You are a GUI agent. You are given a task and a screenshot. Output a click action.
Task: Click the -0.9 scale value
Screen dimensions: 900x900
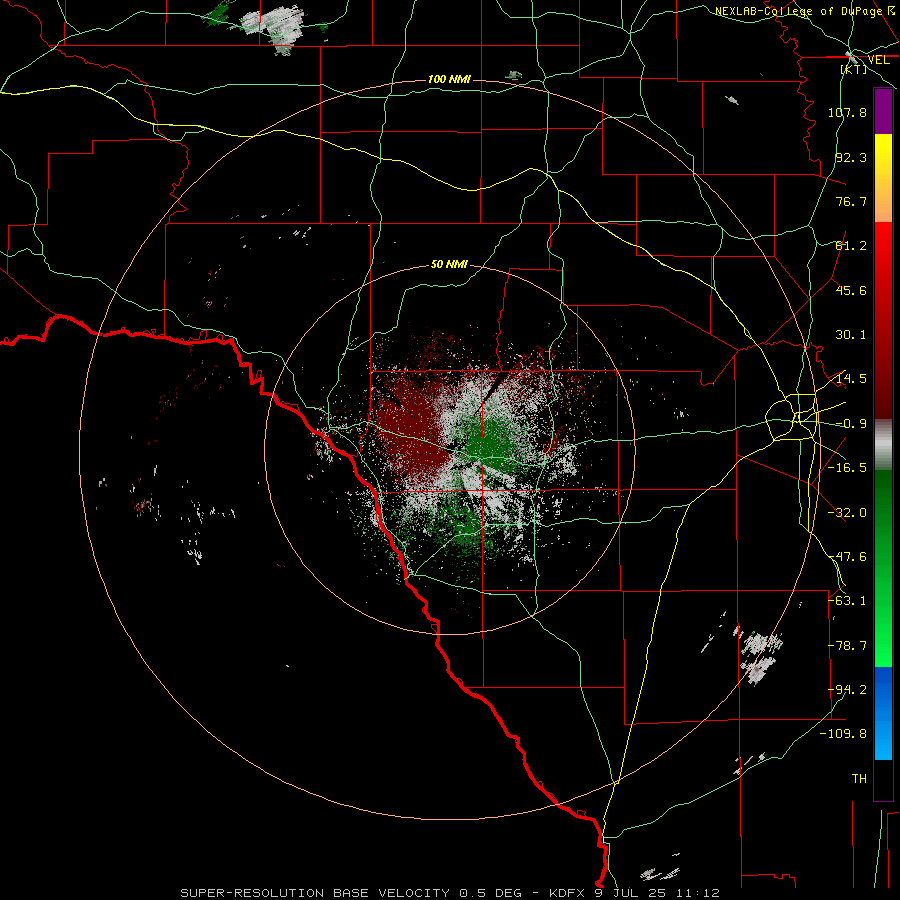tap(851, 424)
